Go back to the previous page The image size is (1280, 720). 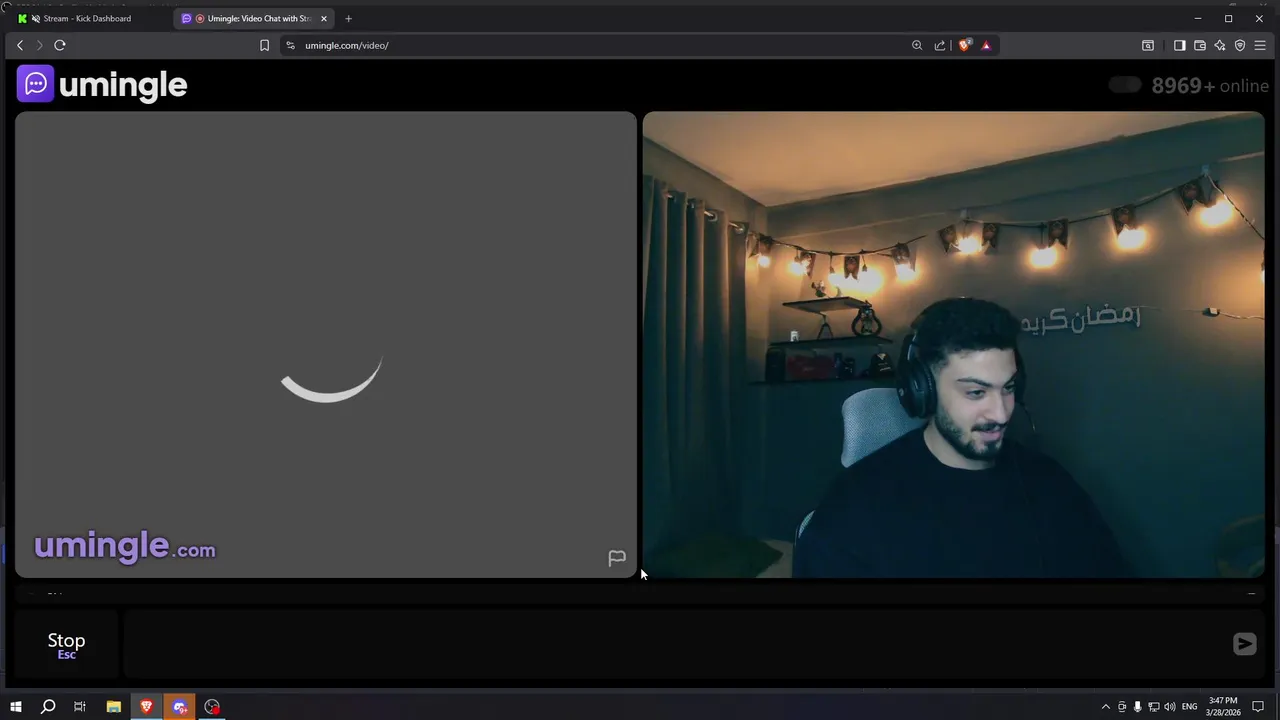click(x=20, y=45)
